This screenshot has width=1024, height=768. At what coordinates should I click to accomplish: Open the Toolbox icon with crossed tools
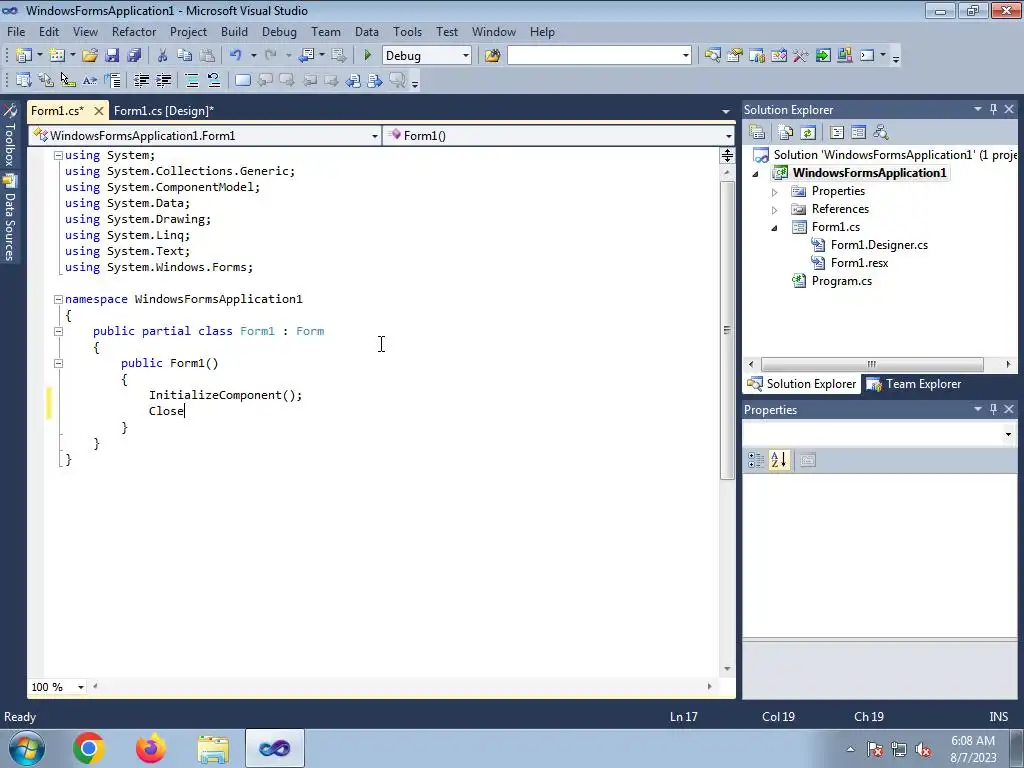801,56
